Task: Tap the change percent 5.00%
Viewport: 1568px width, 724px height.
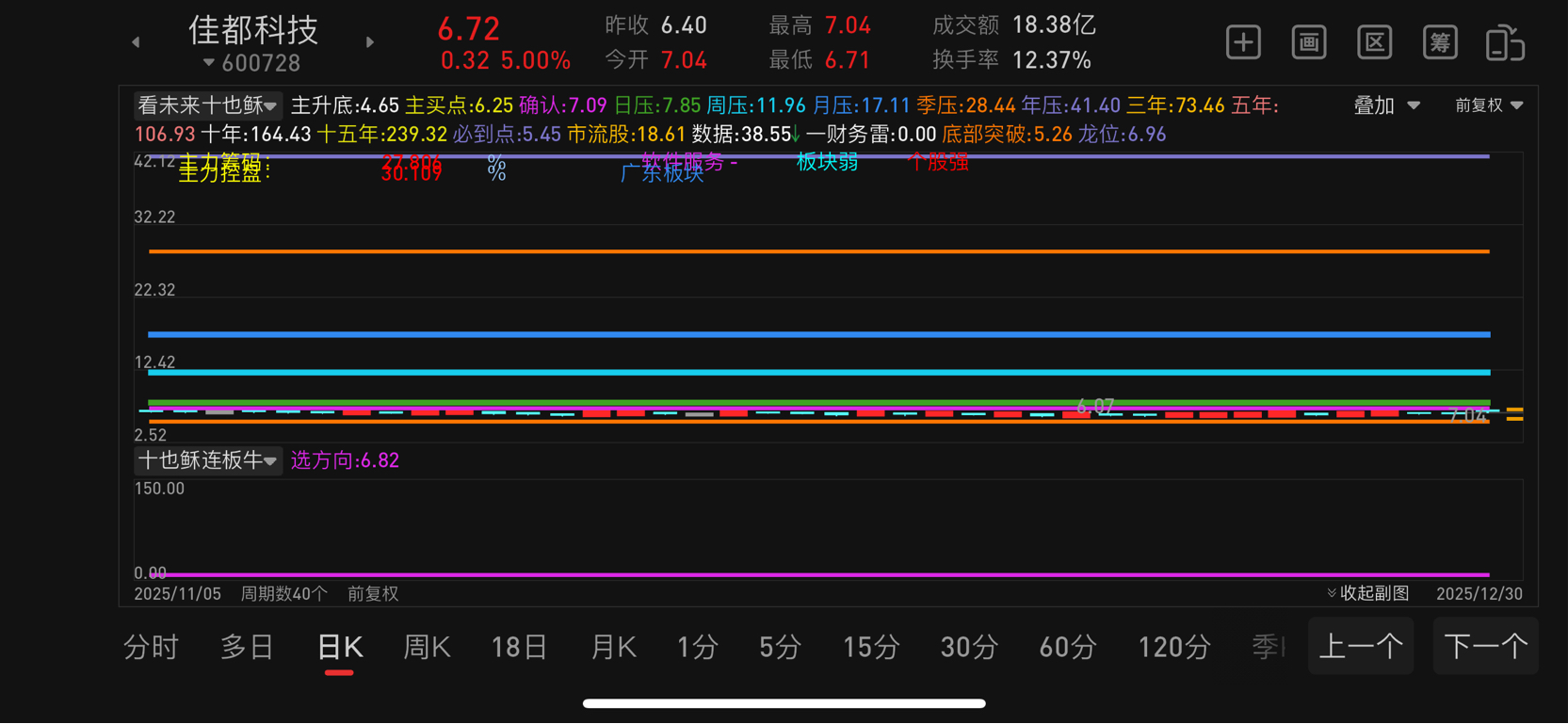Action: pyautogui.click(x=536, y=61)
